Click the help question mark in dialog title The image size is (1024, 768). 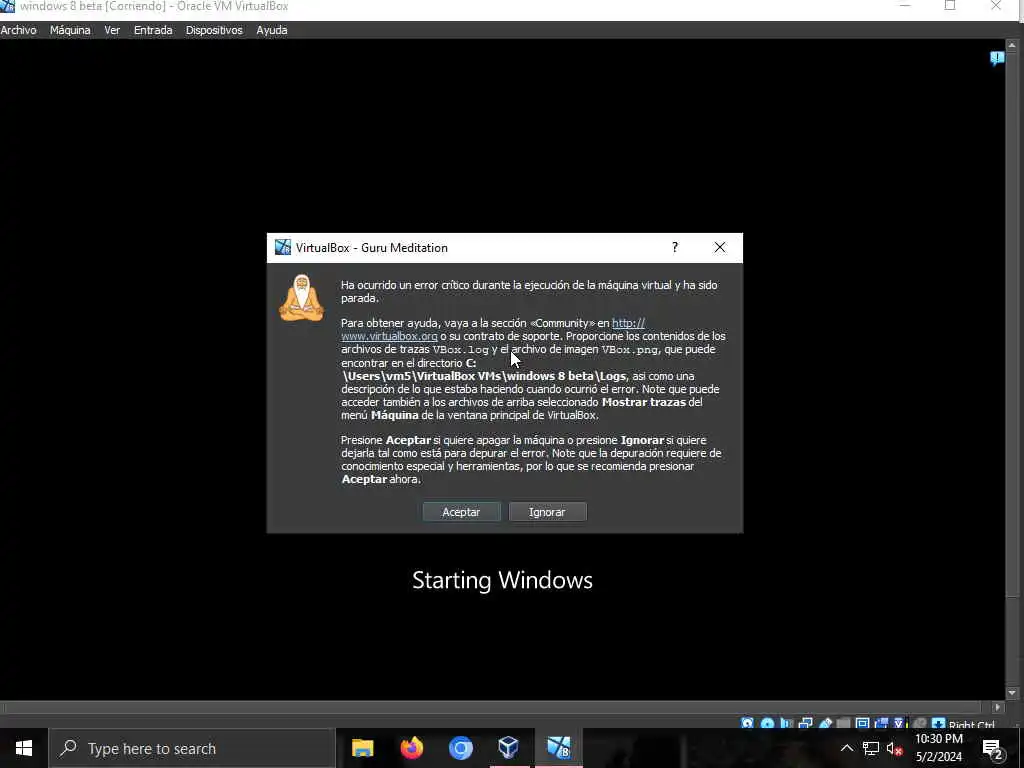click(x=675, y=248)
